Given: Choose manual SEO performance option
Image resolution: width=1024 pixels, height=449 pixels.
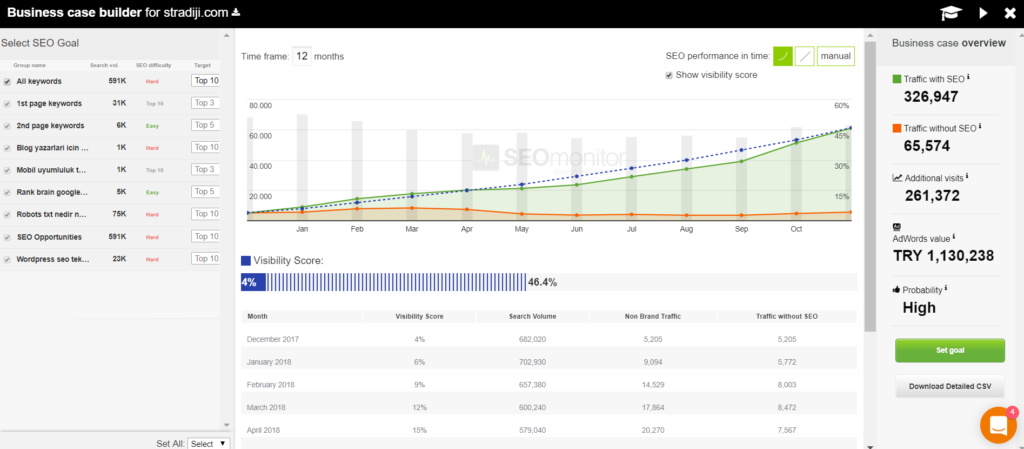Looking at the screenshot, I should (835, 56).
